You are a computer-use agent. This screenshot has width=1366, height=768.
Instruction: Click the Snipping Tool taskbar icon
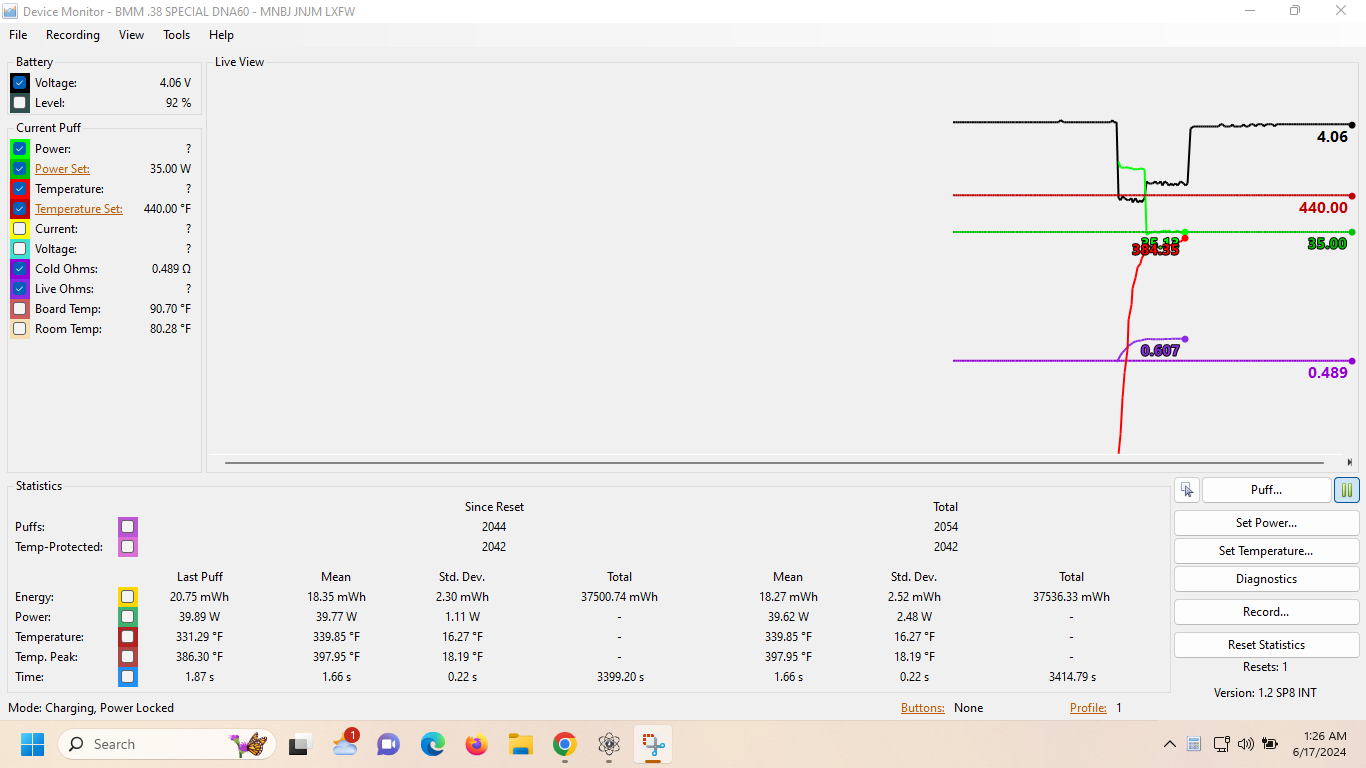(x=653, y=744)
